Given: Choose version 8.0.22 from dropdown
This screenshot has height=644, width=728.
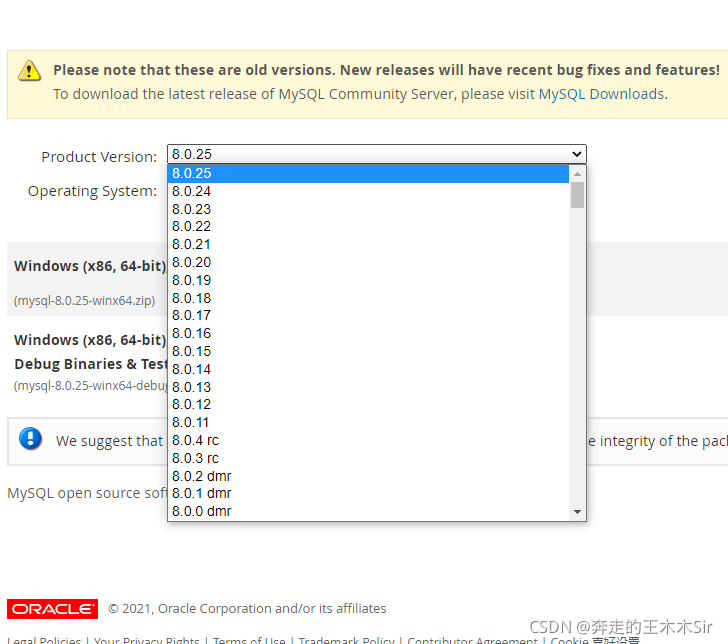Looking at the screenshot, I should tap(368, 227).
